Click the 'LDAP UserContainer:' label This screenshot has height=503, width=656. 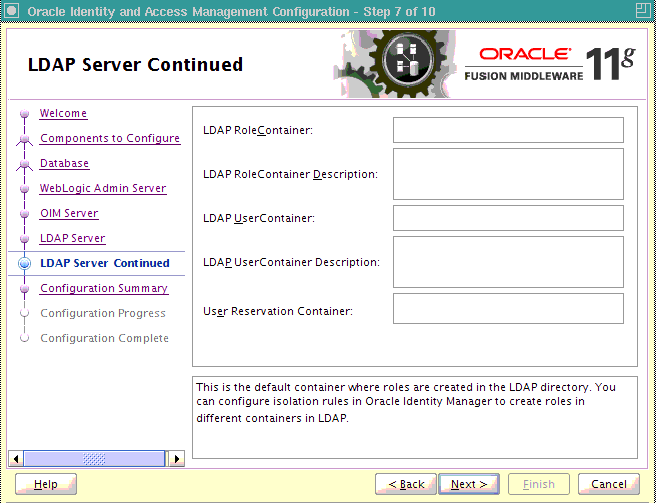click(x=259, y=218)
